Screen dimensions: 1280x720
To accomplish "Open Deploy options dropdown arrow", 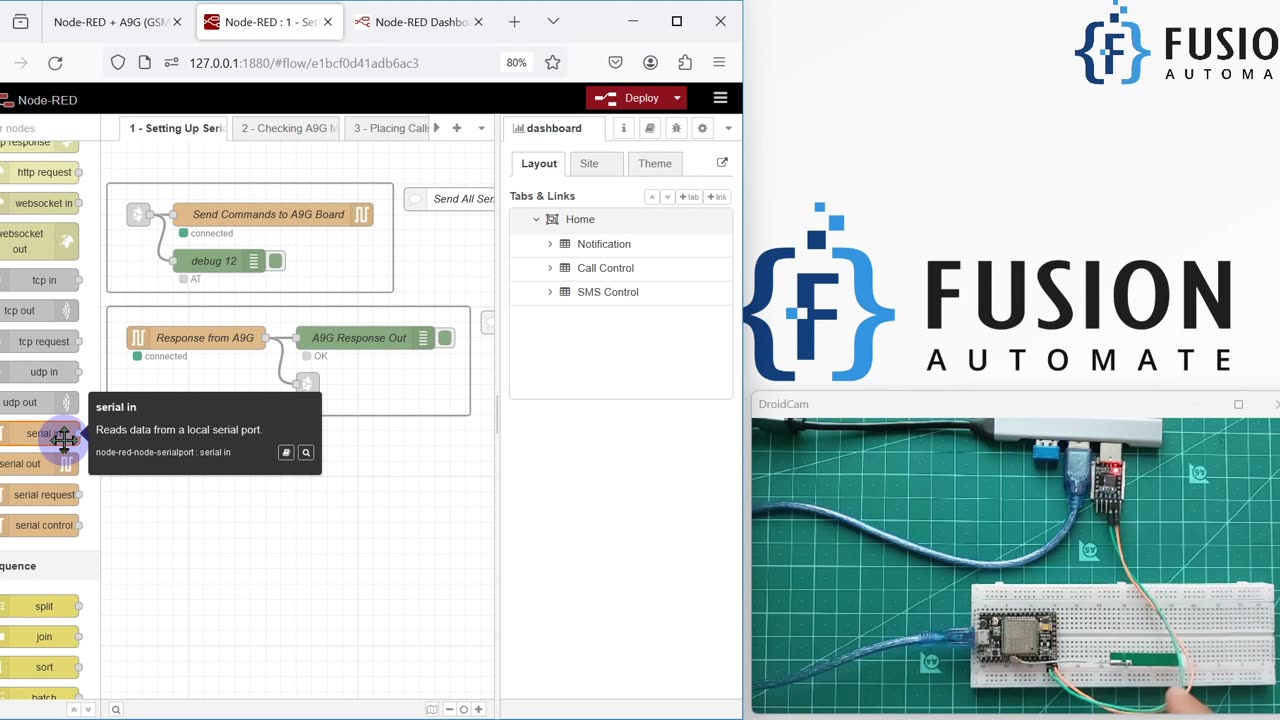I will (677, 98).
